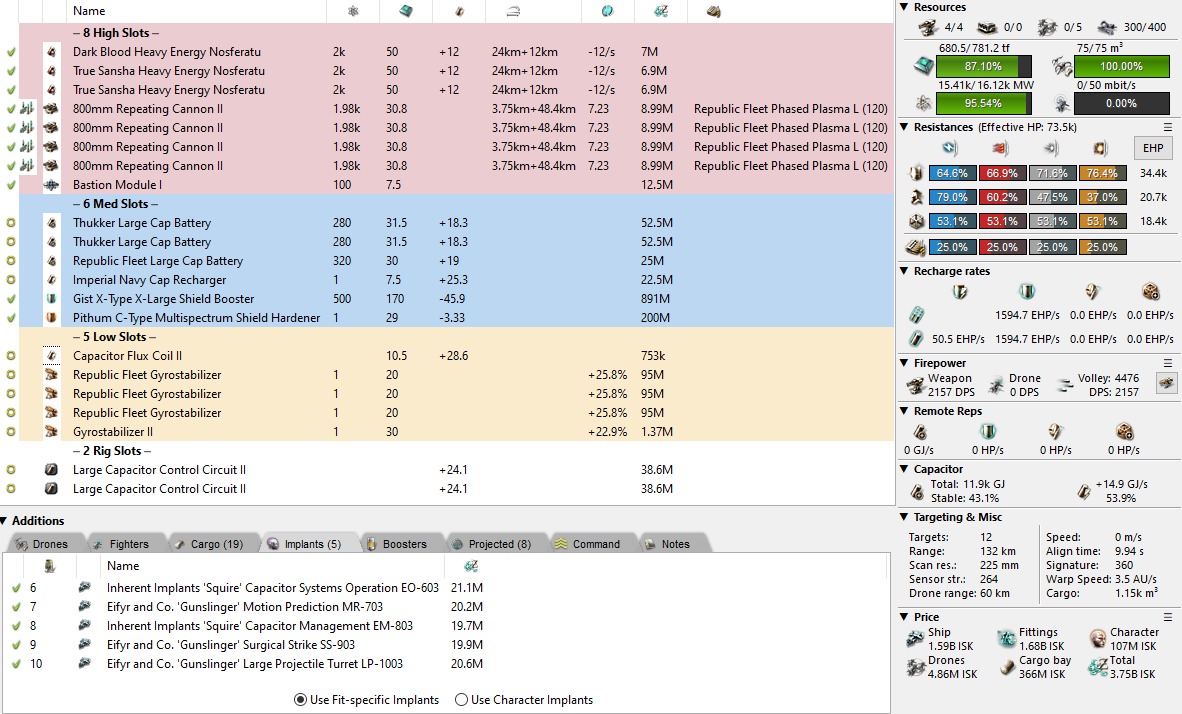Image resolution: width=1182 pixels, height=714 pixels.
Task: Click the Total price icon
Action: 1097,667
